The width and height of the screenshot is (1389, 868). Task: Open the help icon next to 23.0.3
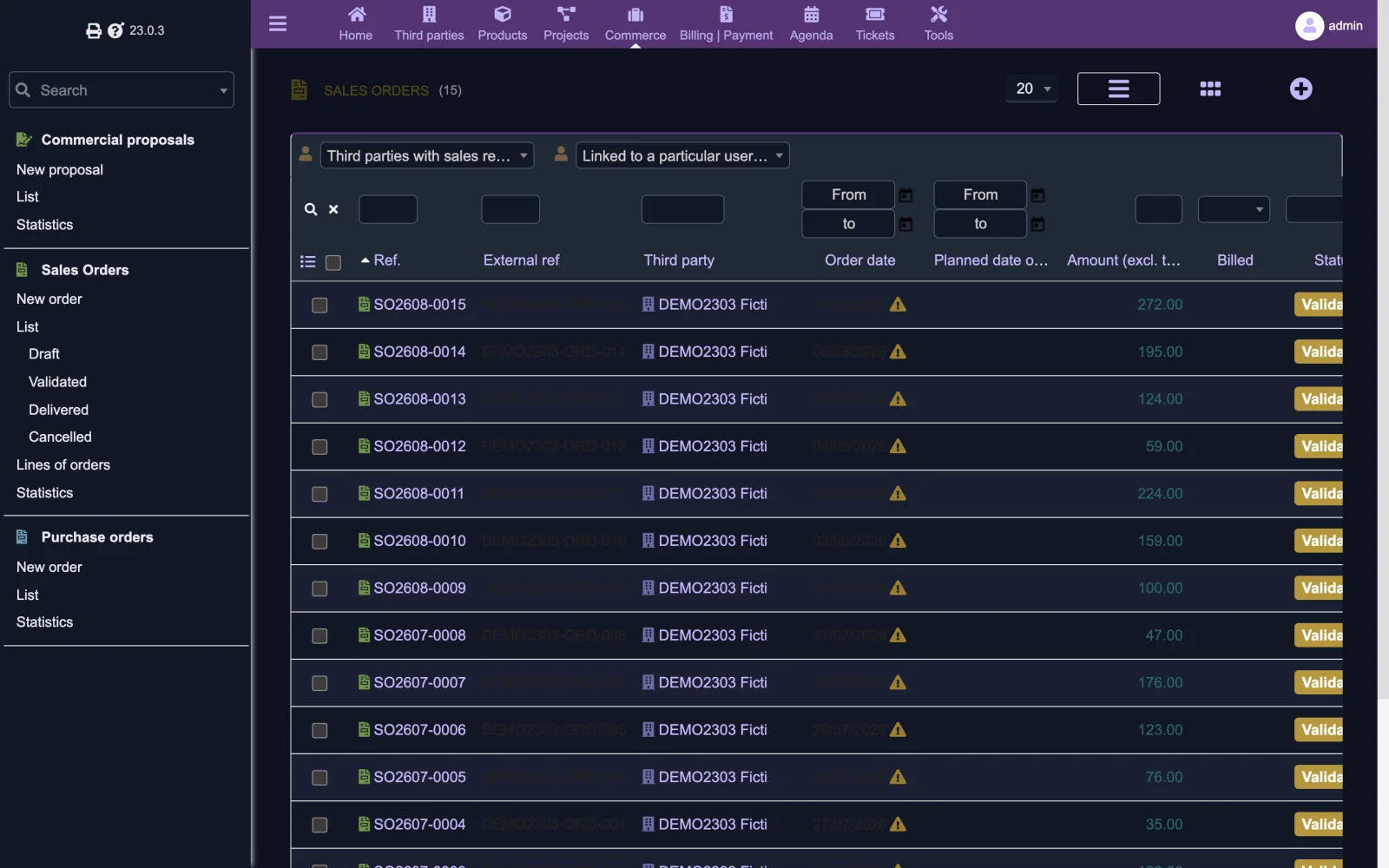coord(115,30)
